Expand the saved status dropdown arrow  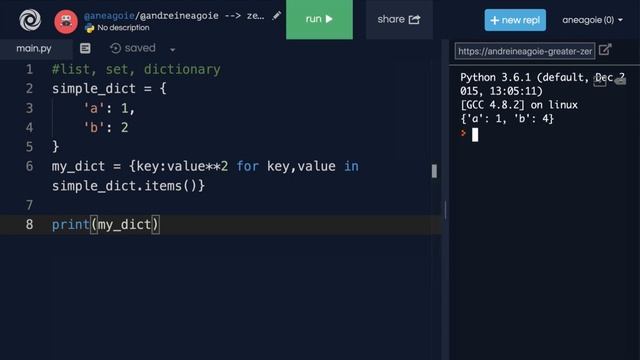click(173, 50)
